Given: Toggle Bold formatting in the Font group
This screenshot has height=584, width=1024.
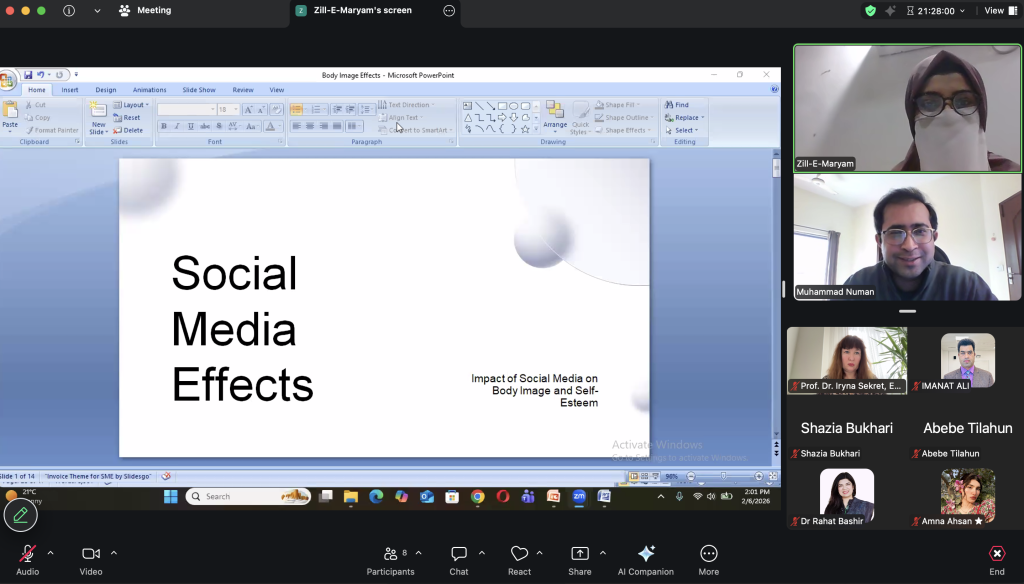Looking at the screenshot, I should [164, 126].
